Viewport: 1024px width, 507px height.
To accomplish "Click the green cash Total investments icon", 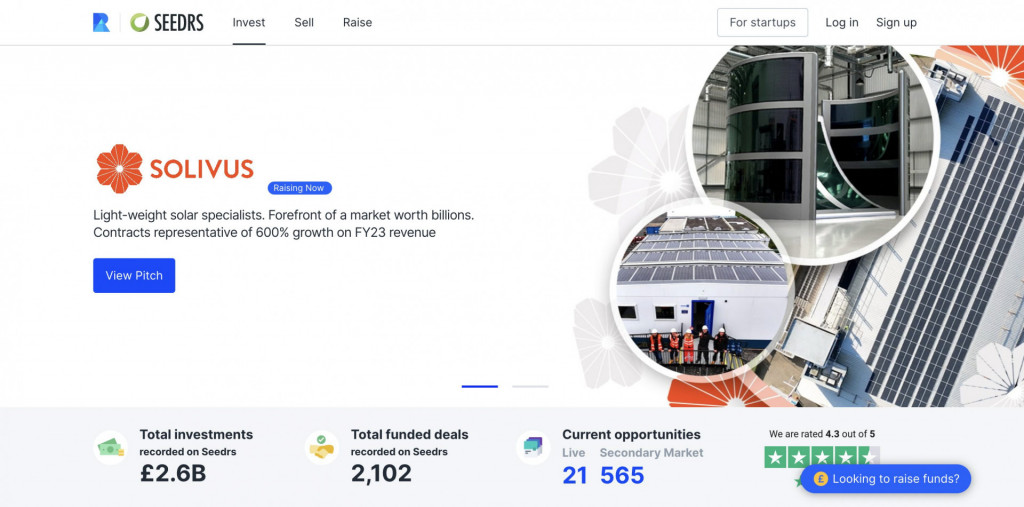I will (x=110, y=448).
